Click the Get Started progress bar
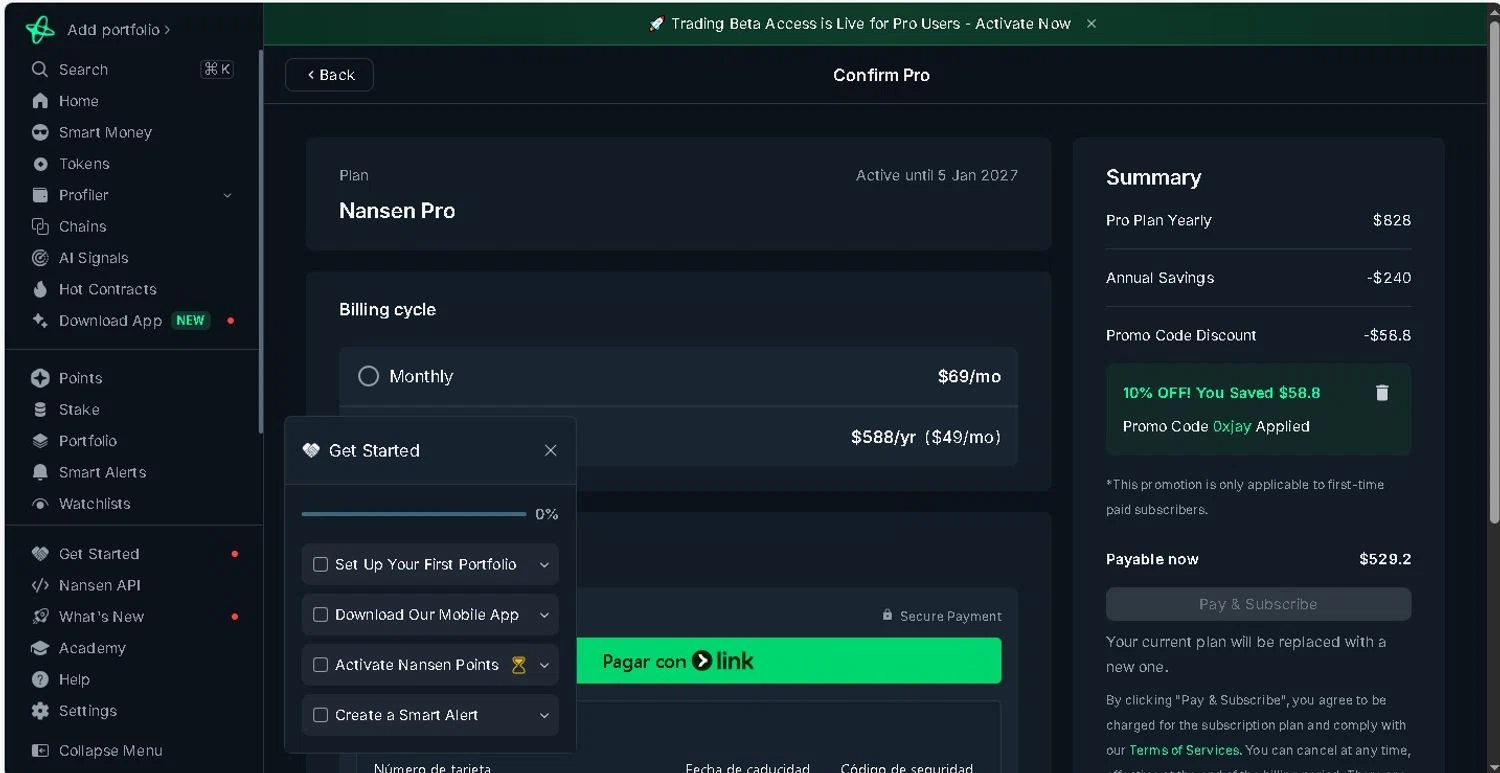This screenshot has height=773, width=1500. tap(414, 514)
